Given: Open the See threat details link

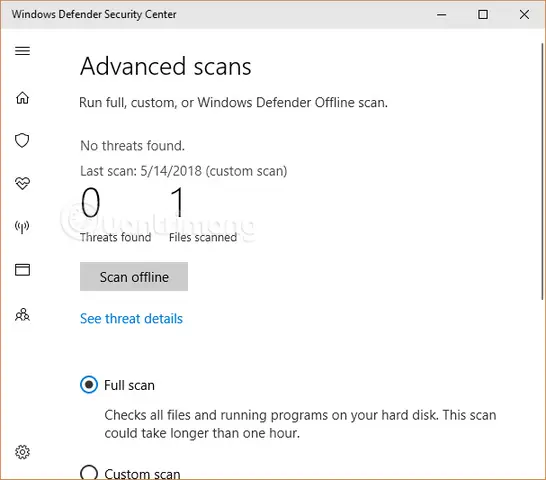Looking at the screenshot, I should 131,319.
